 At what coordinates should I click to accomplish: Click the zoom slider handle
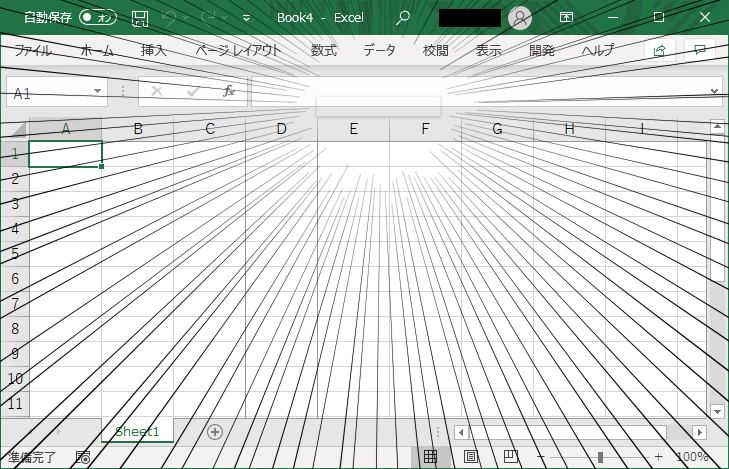tap(600, 457)
